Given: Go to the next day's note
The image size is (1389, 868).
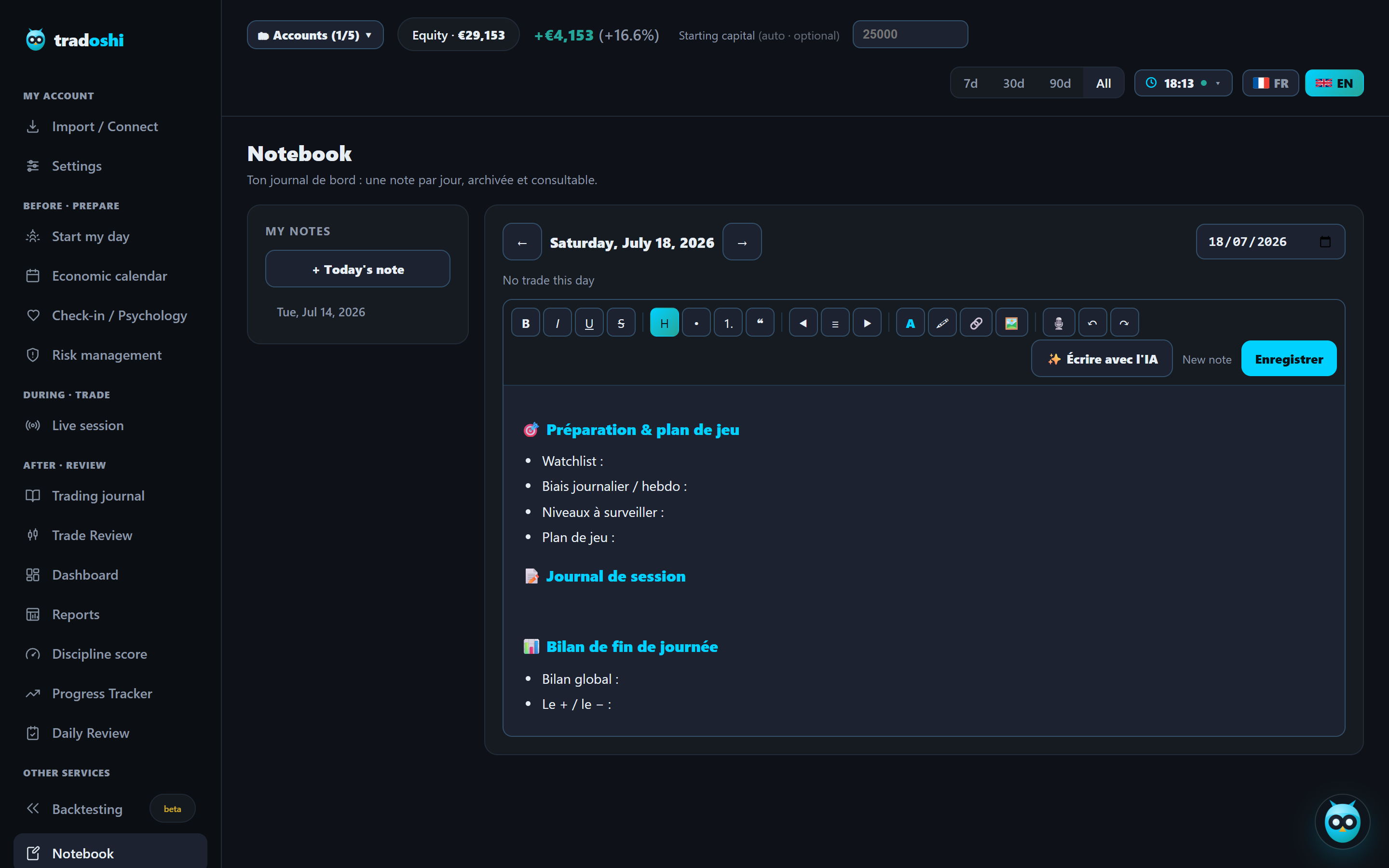Looking at the screenshot, I should [742, 242].
